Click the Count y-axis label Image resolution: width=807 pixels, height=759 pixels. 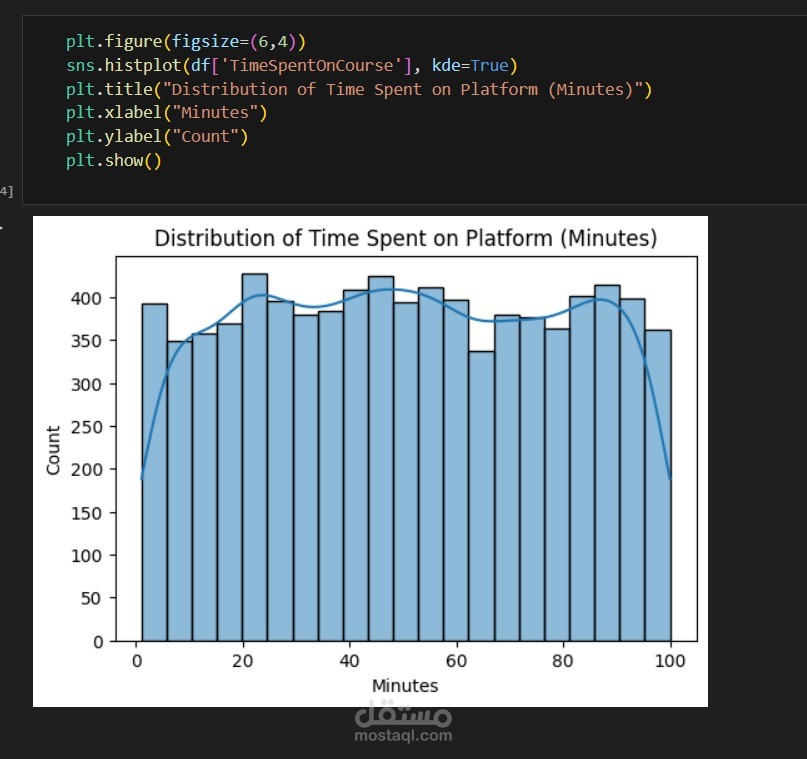[54, 450]
